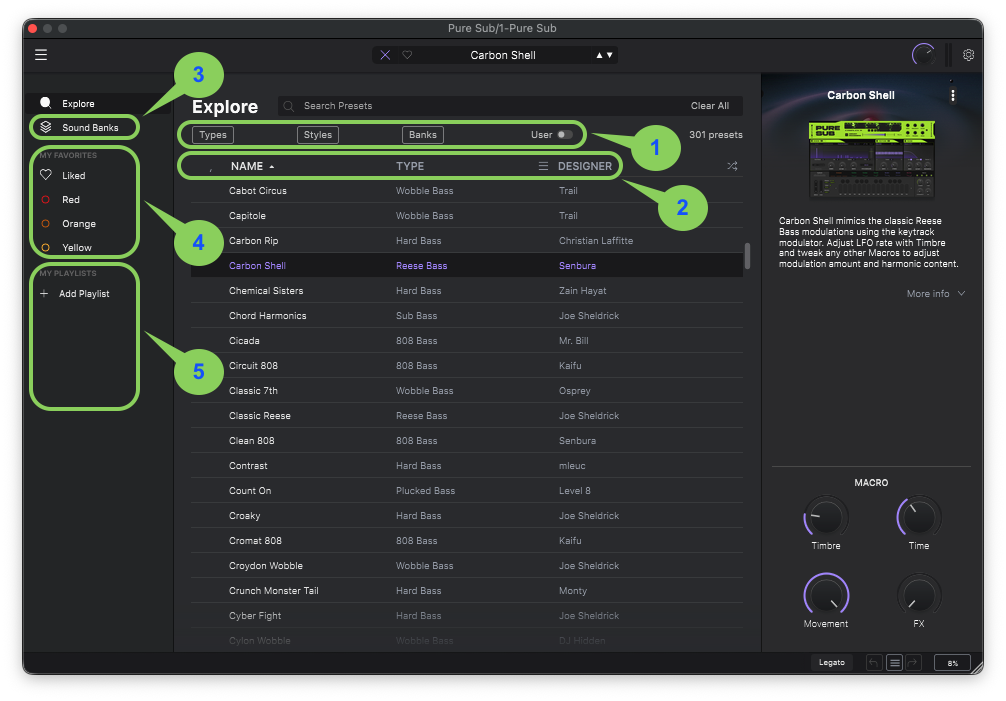Sort presets by DESIGNER column
The width and height of the screenshot is (1006, 701).
pyautogui.click(x=584, y=166)
